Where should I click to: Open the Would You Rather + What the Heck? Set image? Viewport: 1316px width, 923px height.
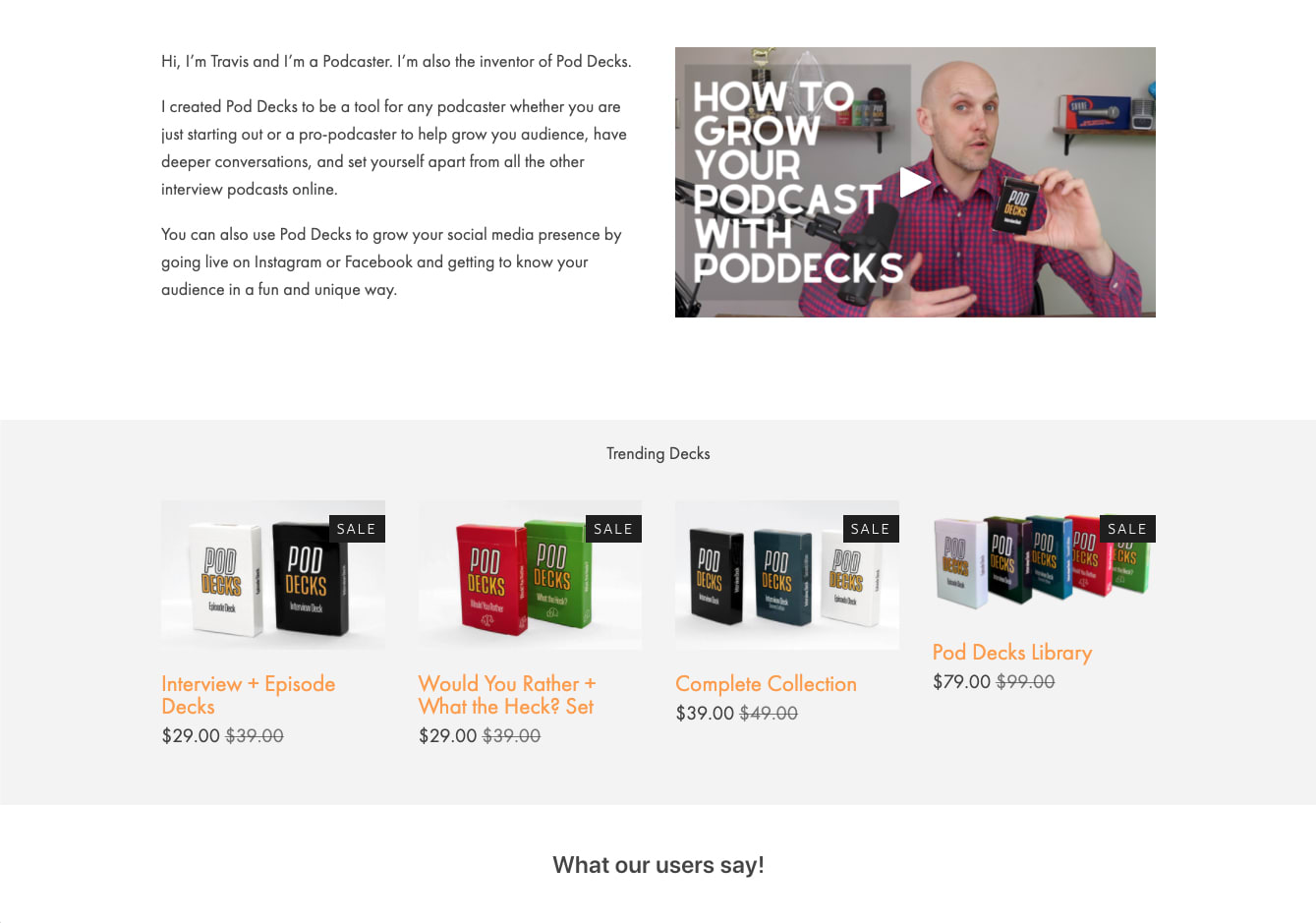[530, 575]
